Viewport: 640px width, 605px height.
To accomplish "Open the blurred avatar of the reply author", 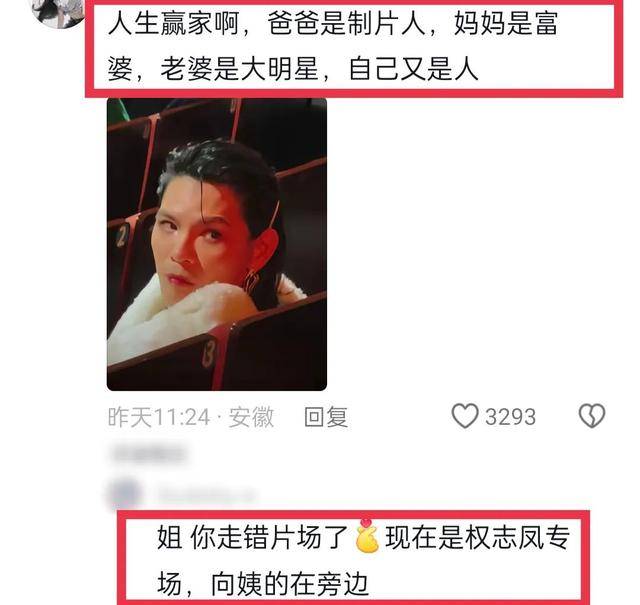I will (124, 493).
